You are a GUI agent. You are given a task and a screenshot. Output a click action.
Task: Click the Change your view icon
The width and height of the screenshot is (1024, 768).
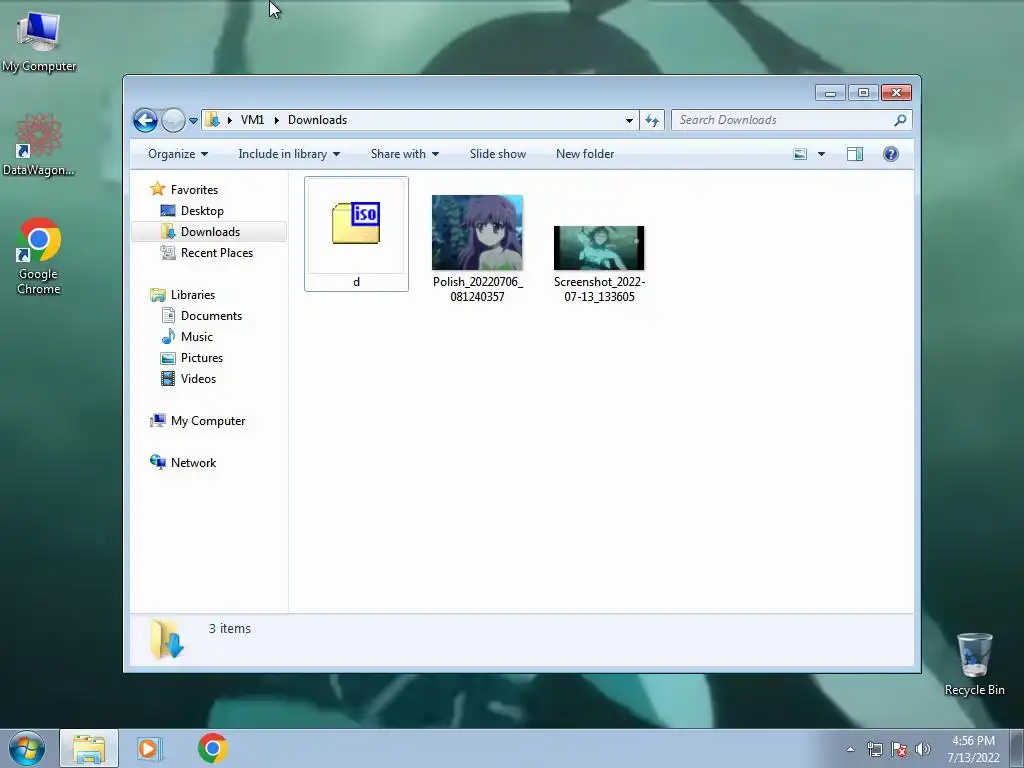(800, 154)
